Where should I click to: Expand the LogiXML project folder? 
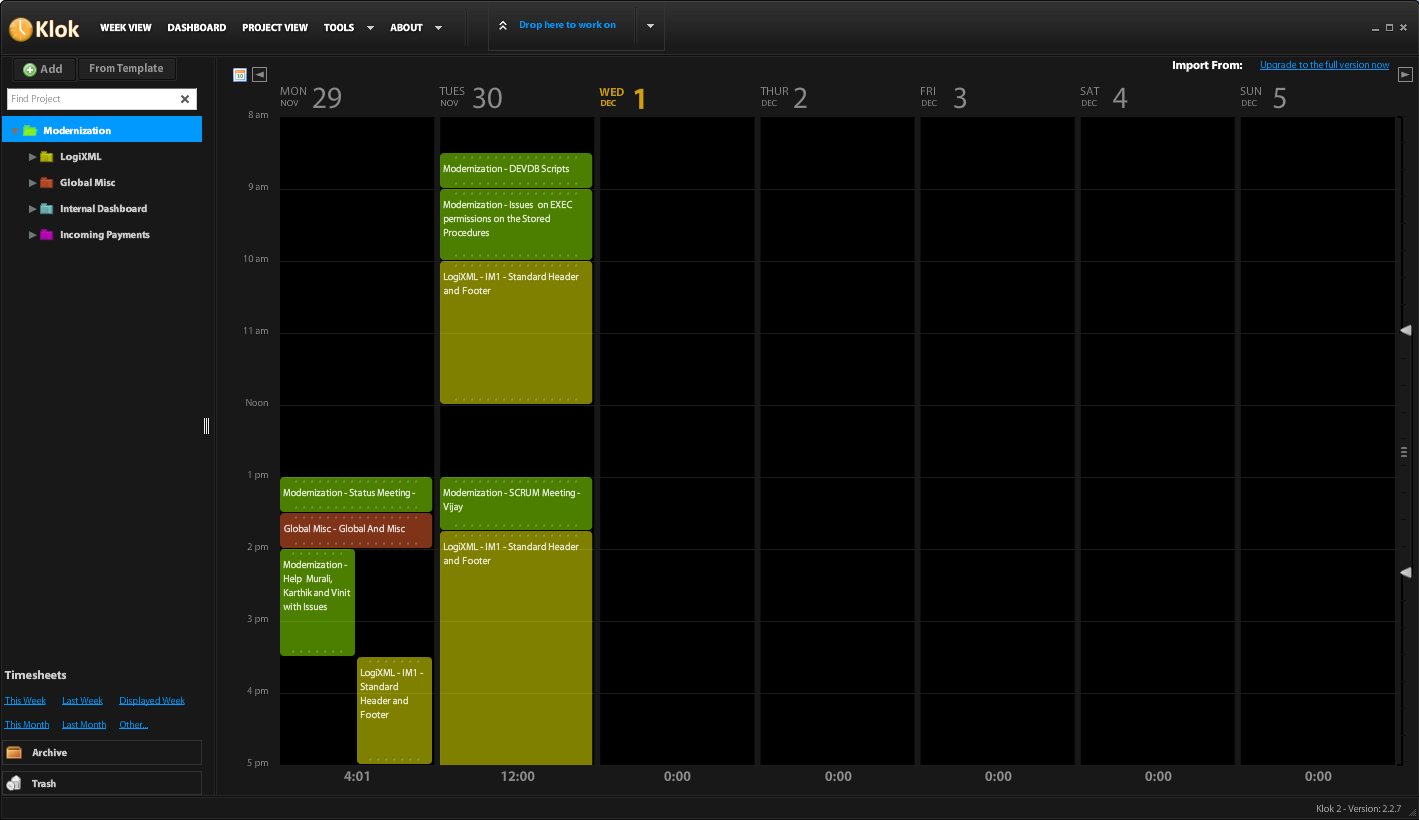click(33, 157)
